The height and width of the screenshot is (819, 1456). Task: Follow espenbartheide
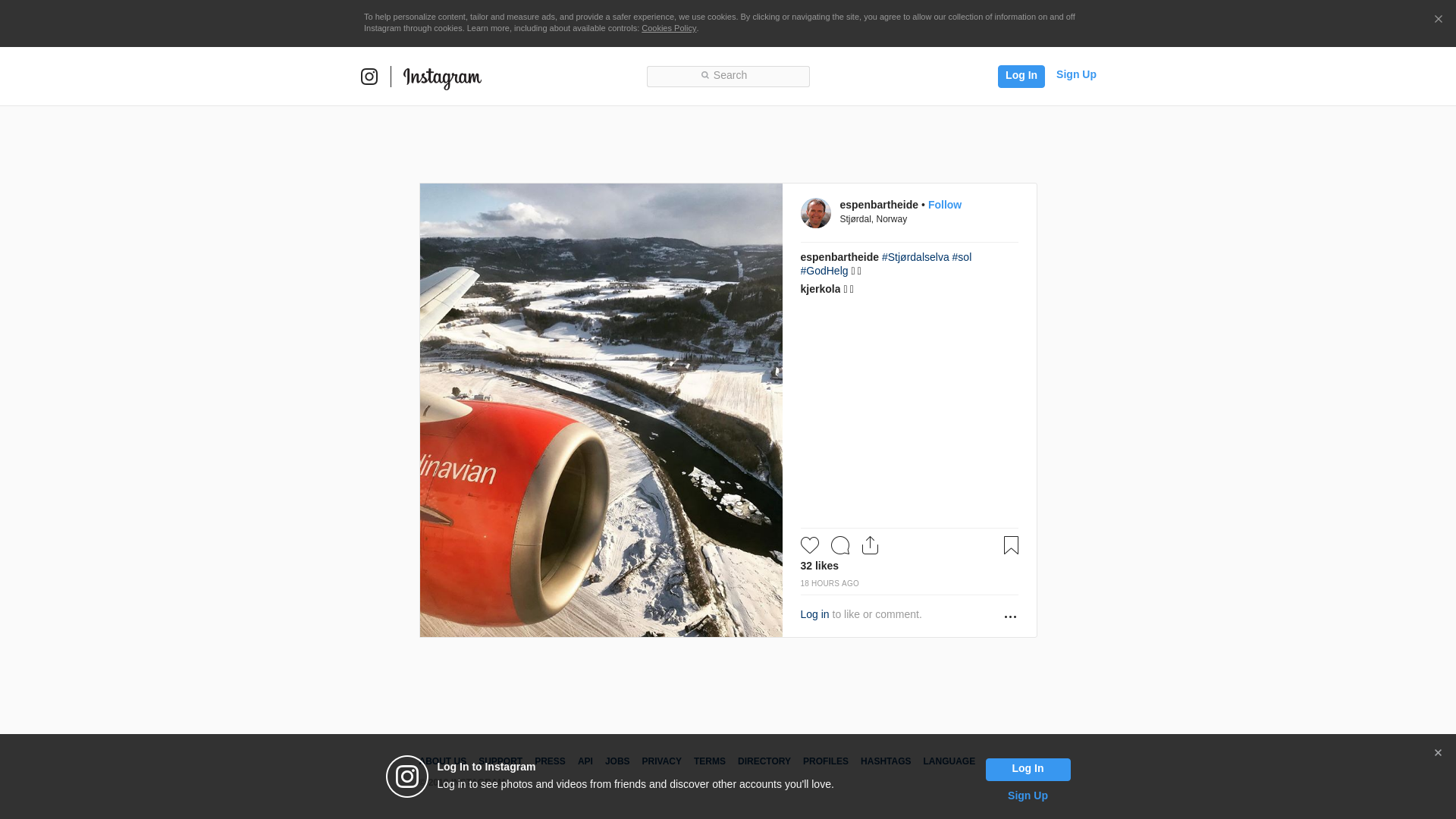(x=944, y=205)
